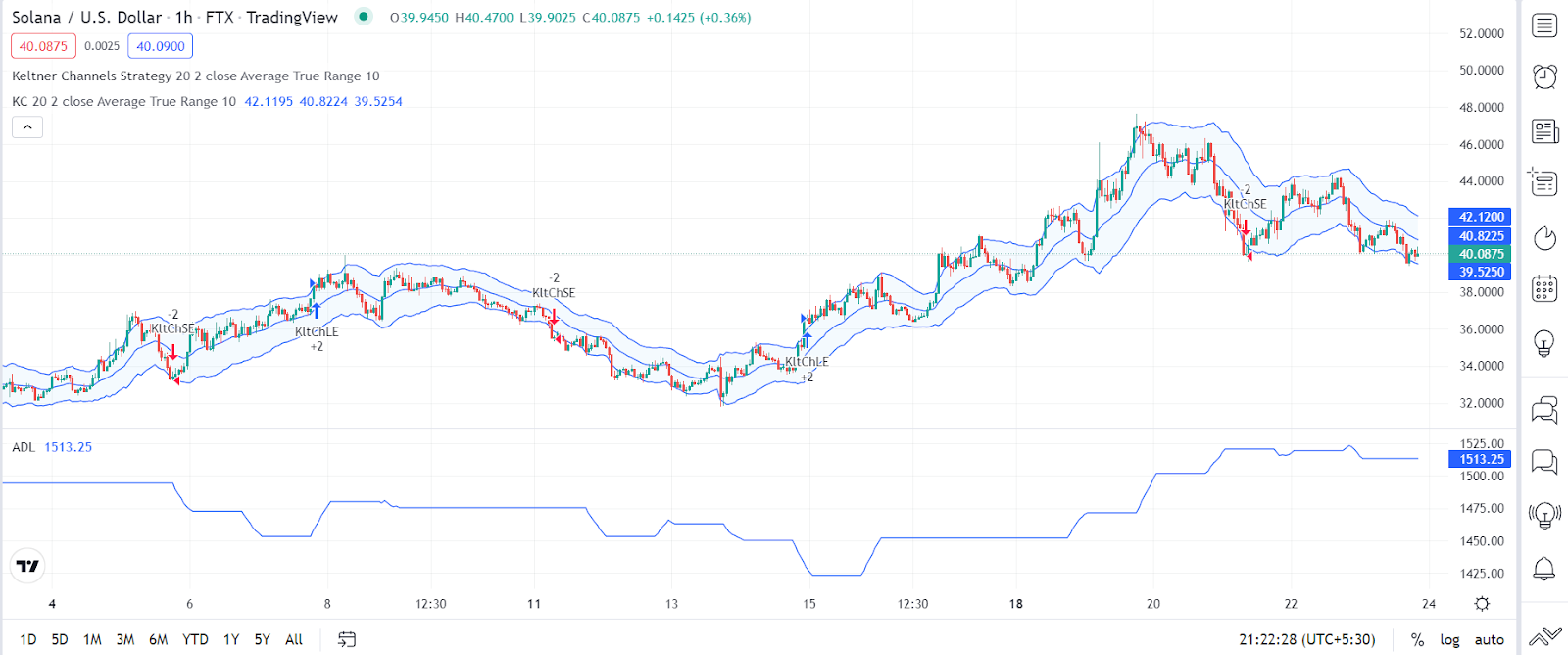The width and height of the screenshot is (1568, 655).
Task: Click the KltChLE +2 marker near 15
Action: (x=807, y=369)
